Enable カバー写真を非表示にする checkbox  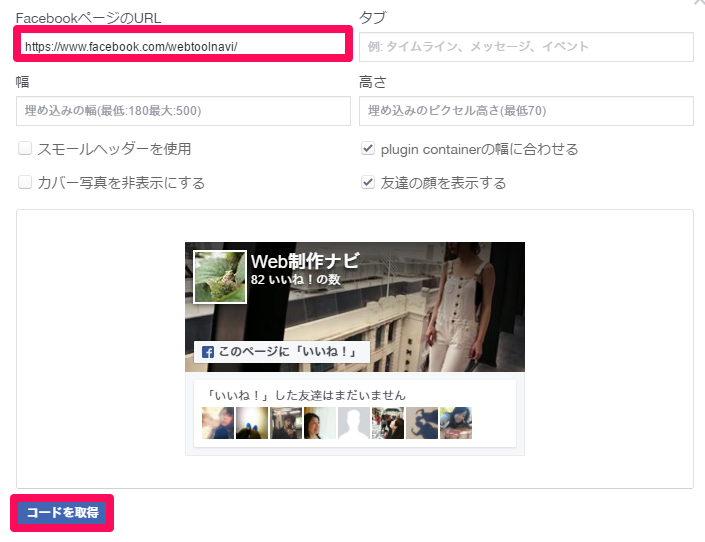click(25, 182)
